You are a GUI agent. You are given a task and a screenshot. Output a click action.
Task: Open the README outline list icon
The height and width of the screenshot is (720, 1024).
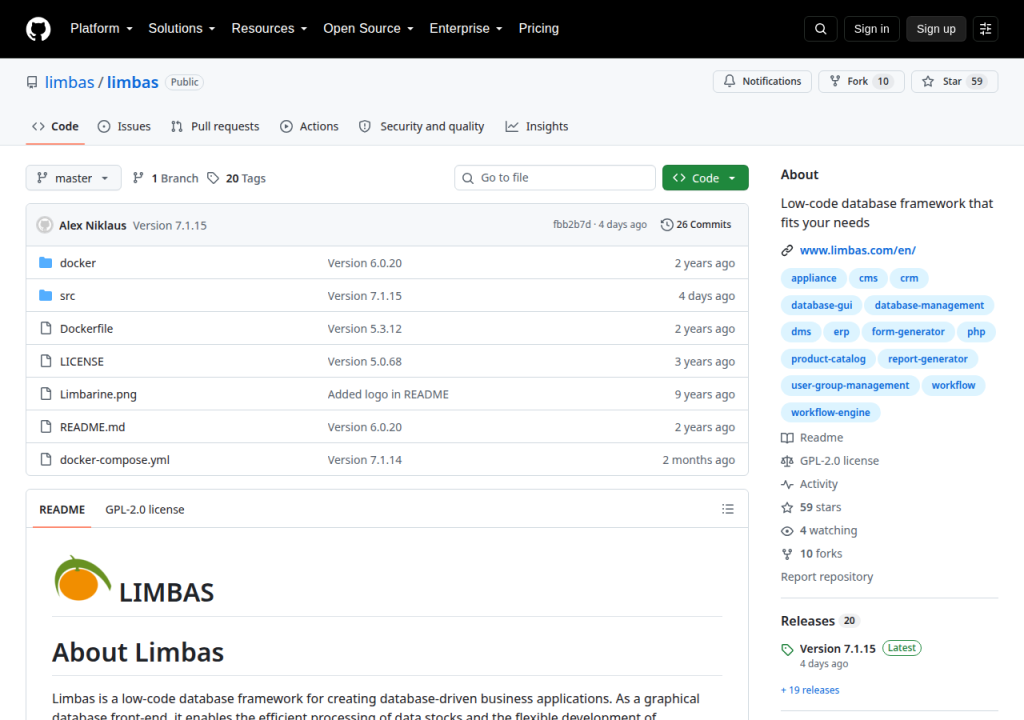tap(728, 509)
